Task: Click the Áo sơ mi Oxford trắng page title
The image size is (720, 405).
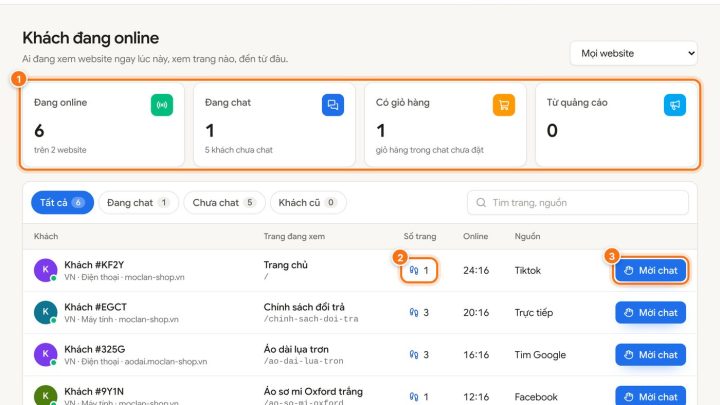Action: click(x=313, y=392)
